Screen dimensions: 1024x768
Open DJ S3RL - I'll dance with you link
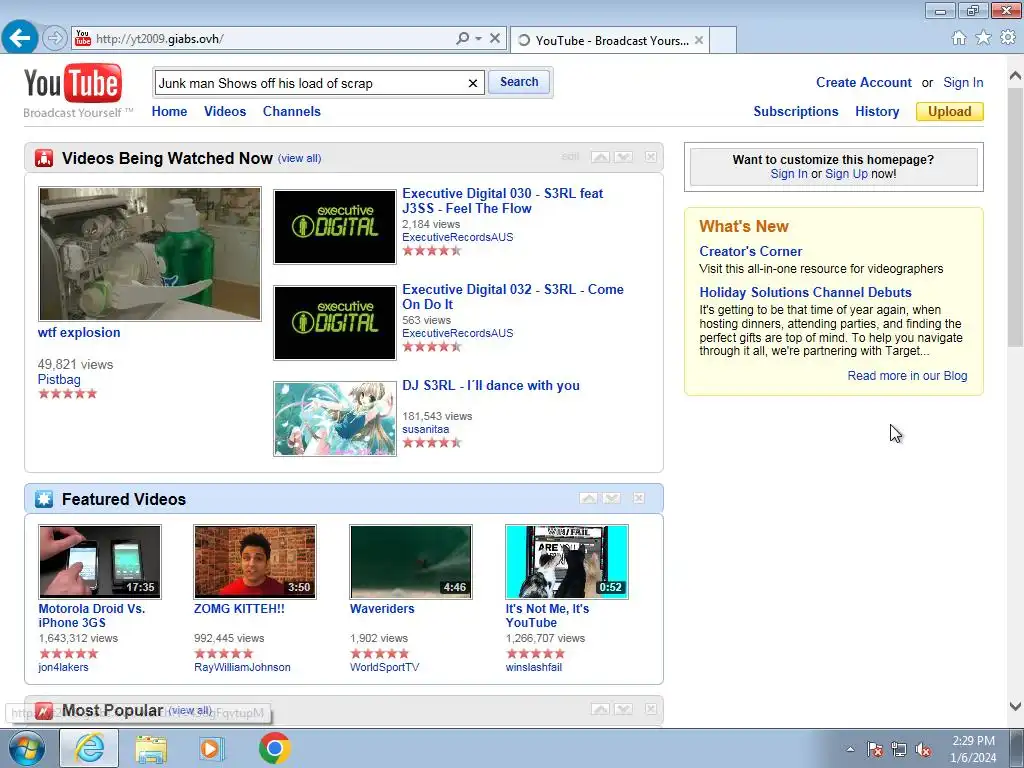(490, 385)
